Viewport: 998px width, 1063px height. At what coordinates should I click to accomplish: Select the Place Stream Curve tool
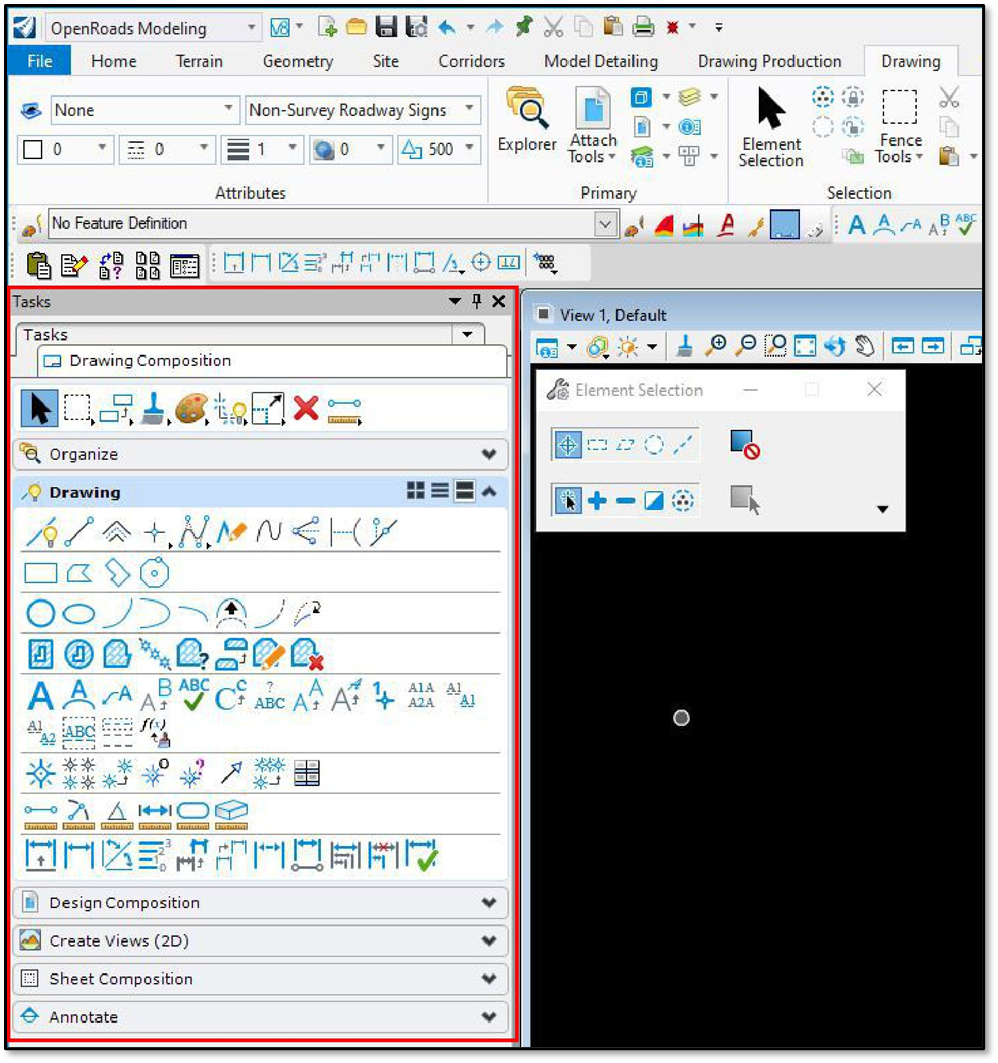[x=268, y=532]
